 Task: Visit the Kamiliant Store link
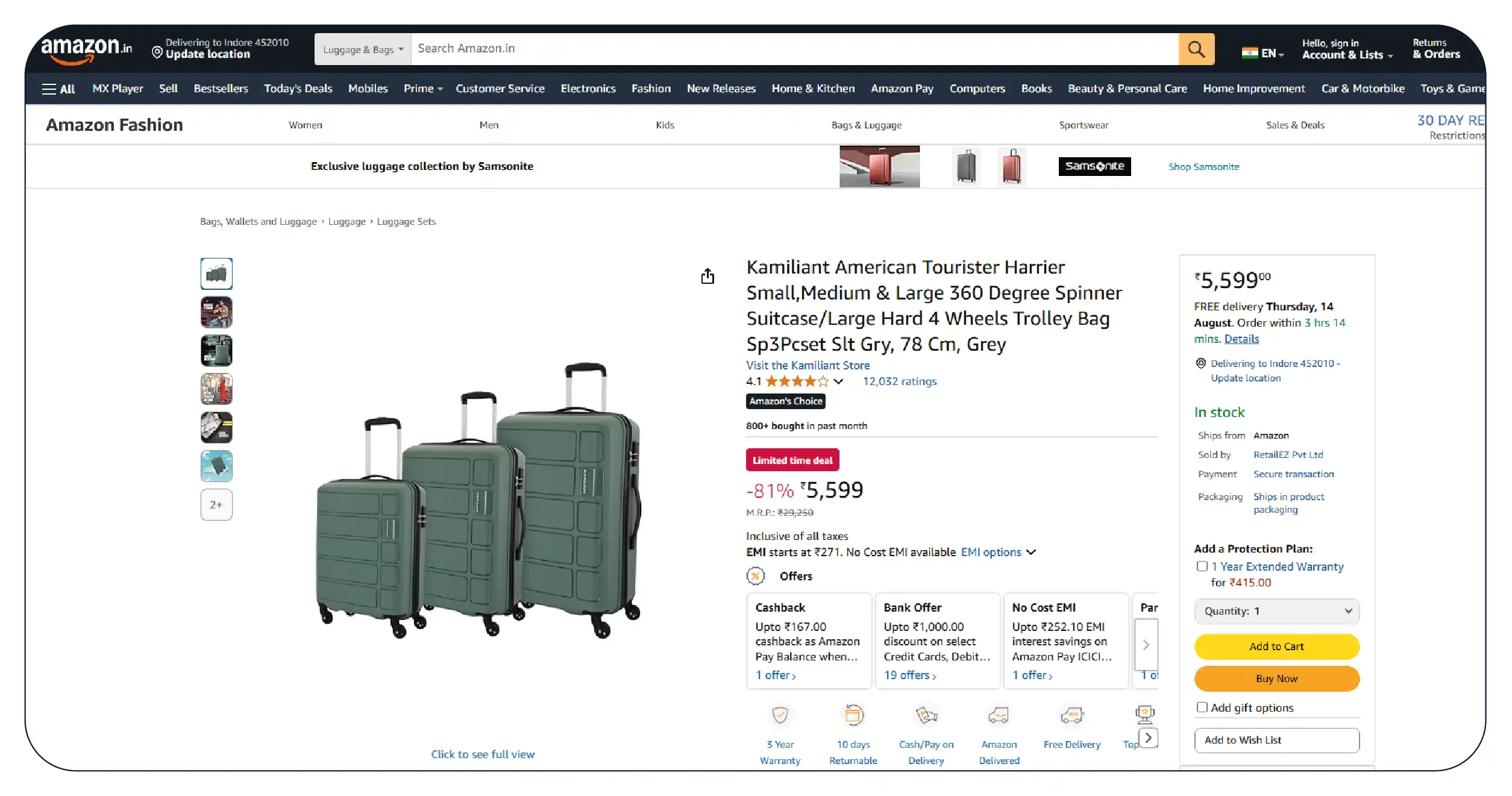tap(808, 365)
